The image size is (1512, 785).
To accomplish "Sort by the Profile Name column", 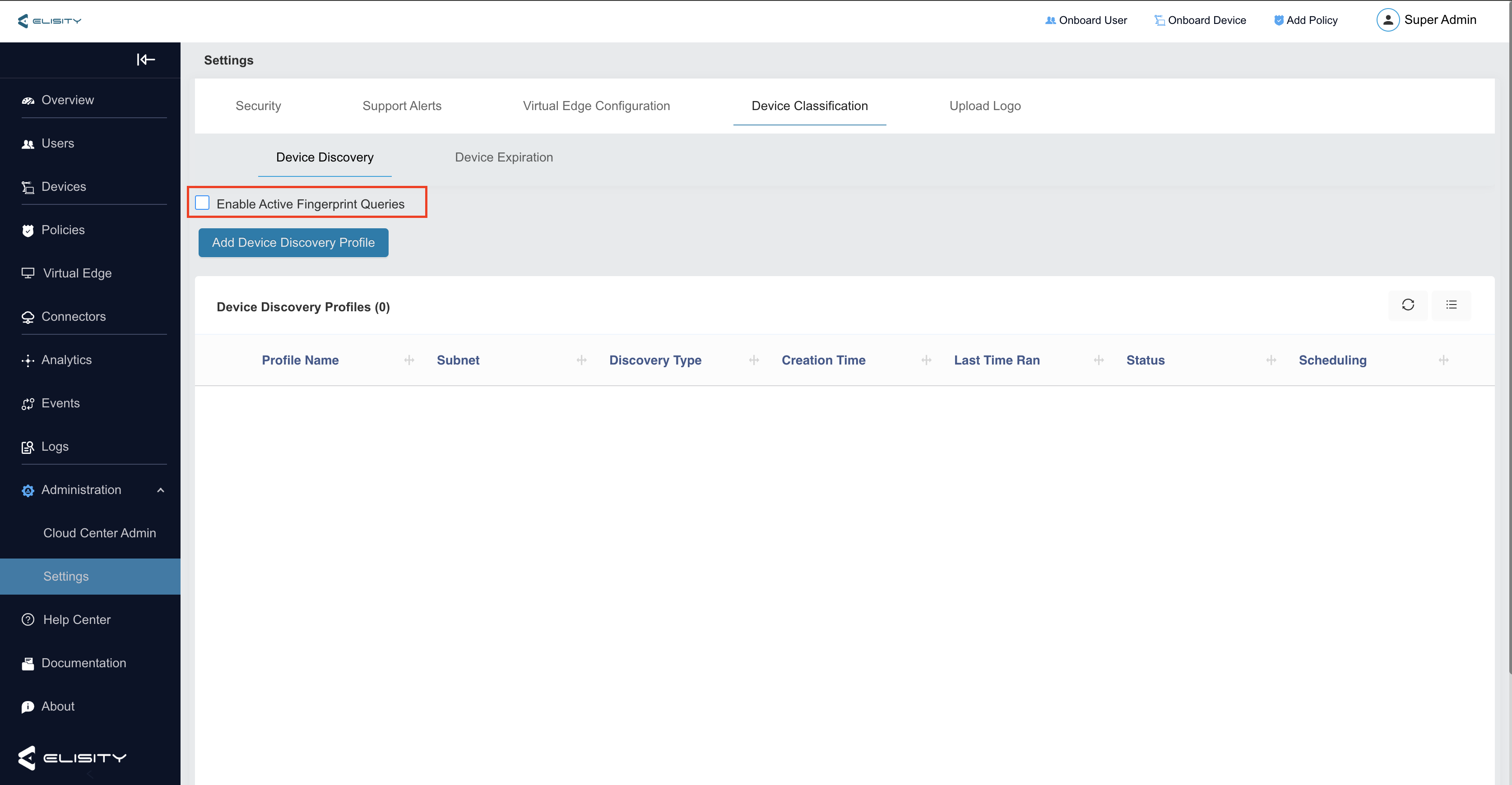I will click(x=300, y=360).
